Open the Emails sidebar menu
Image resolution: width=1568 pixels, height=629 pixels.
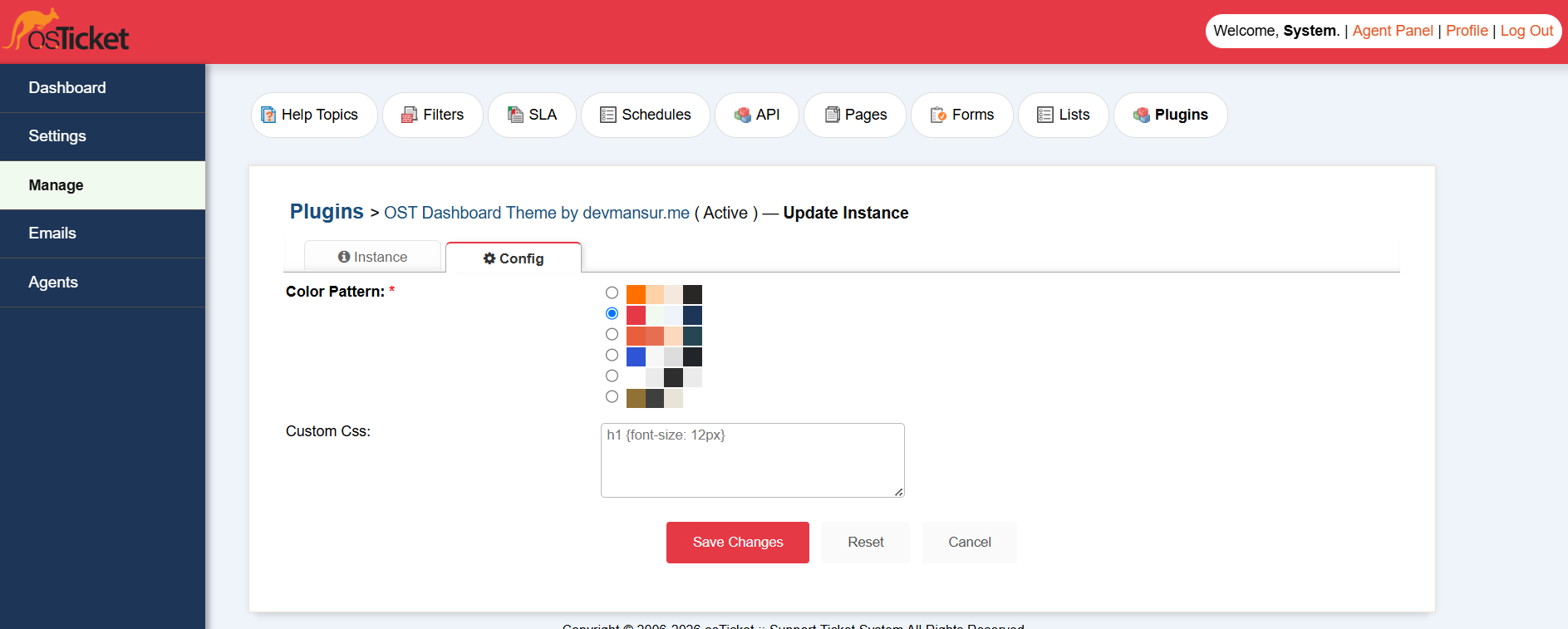tap(102, 233)
